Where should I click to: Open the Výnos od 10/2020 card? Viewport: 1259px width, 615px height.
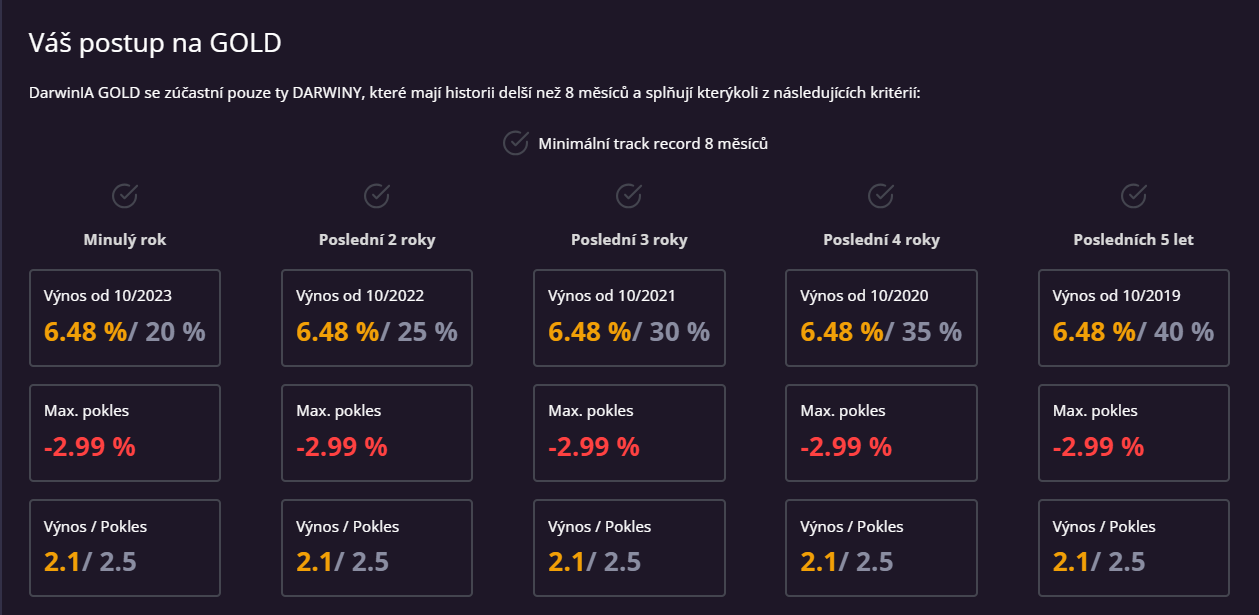click(881, 317)
